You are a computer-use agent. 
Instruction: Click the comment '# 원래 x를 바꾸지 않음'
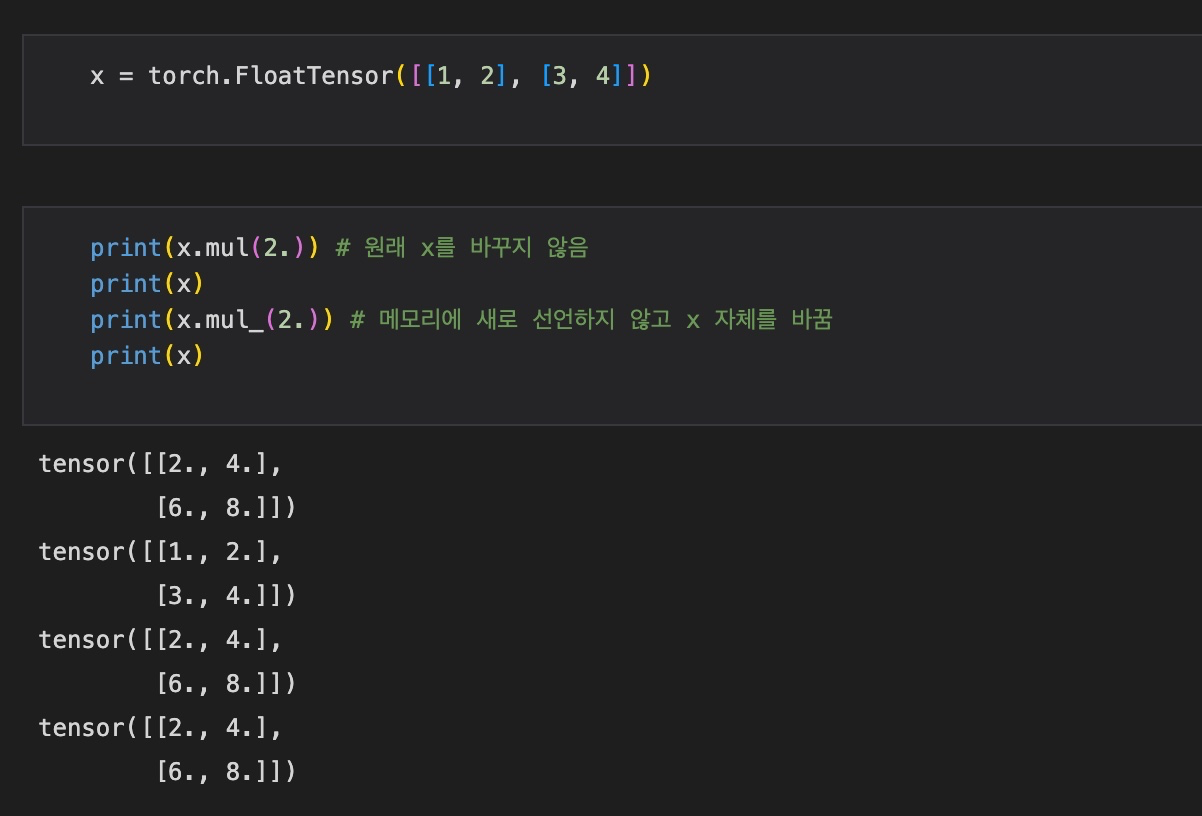[x=462, y=248]
